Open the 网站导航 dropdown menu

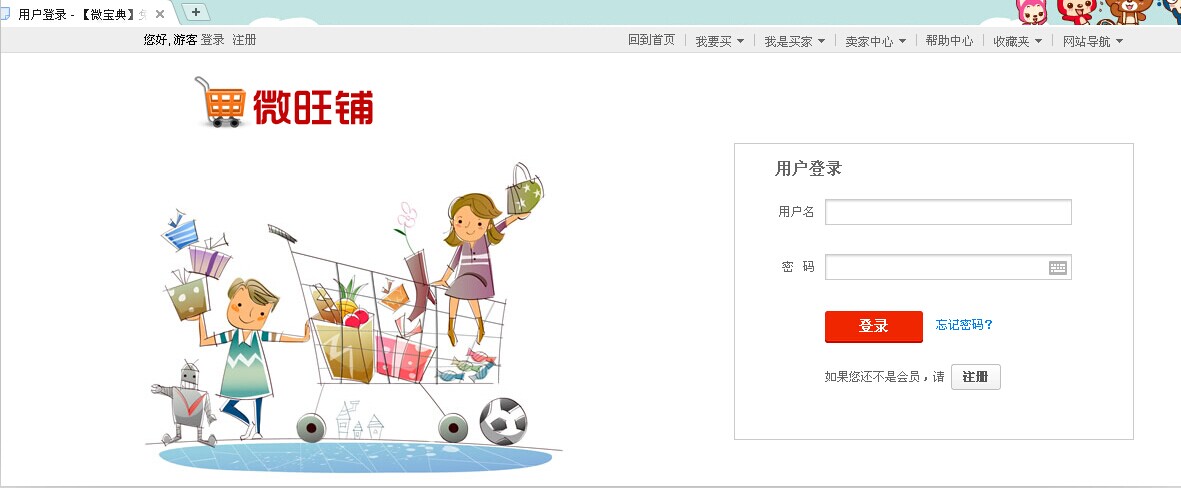[1093, 41]
